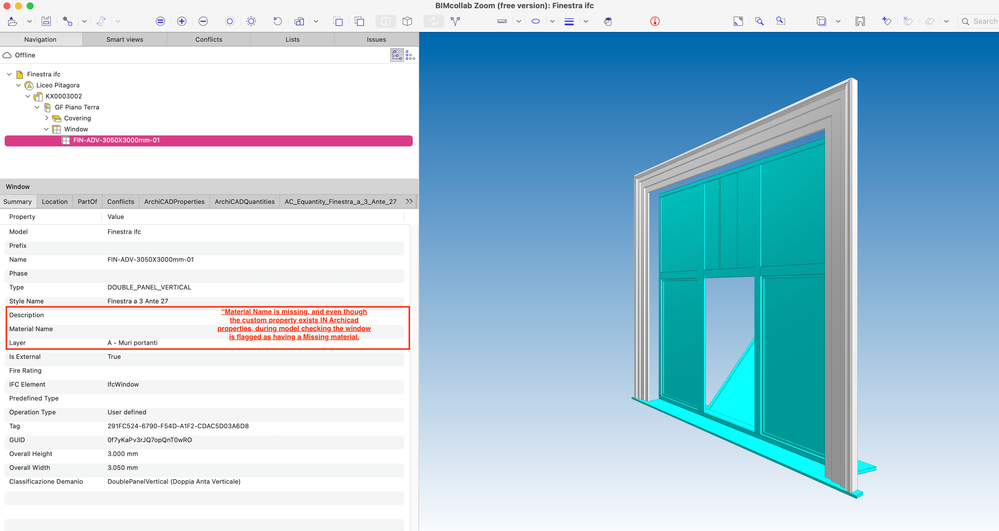Open the Conflicts panel tab
Screen dimensions: 999x531
click(x=209, y=40)
